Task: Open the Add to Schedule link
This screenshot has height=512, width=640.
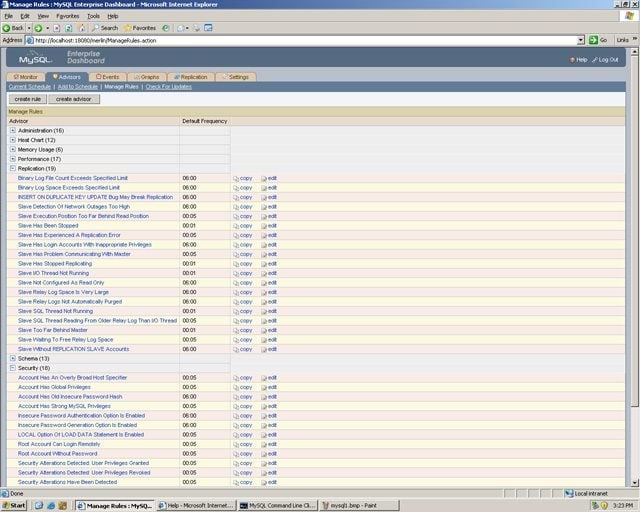Action: (78, 87)
